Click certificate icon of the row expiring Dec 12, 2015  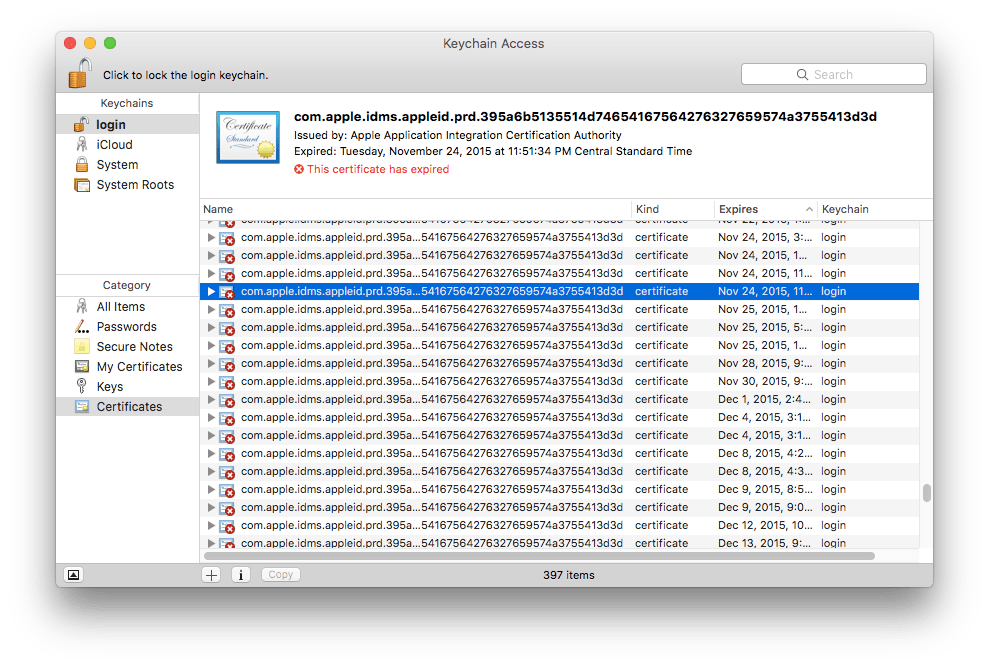(227, 526)
